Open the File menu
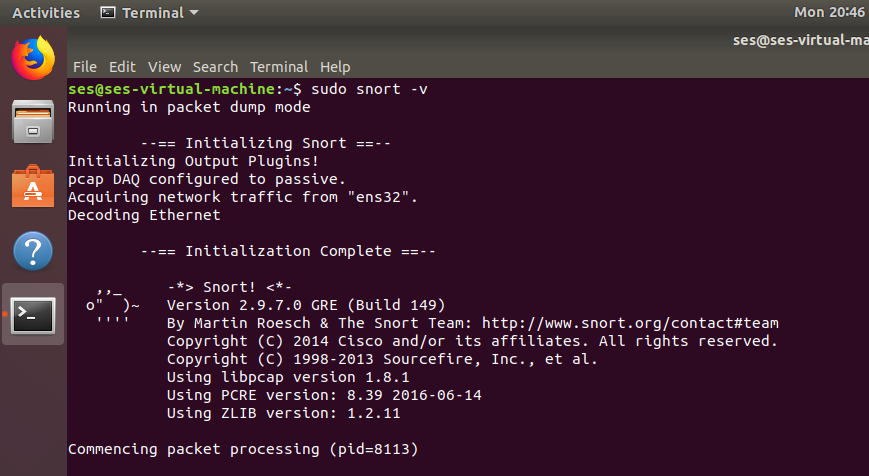 (x=85, y=67)
